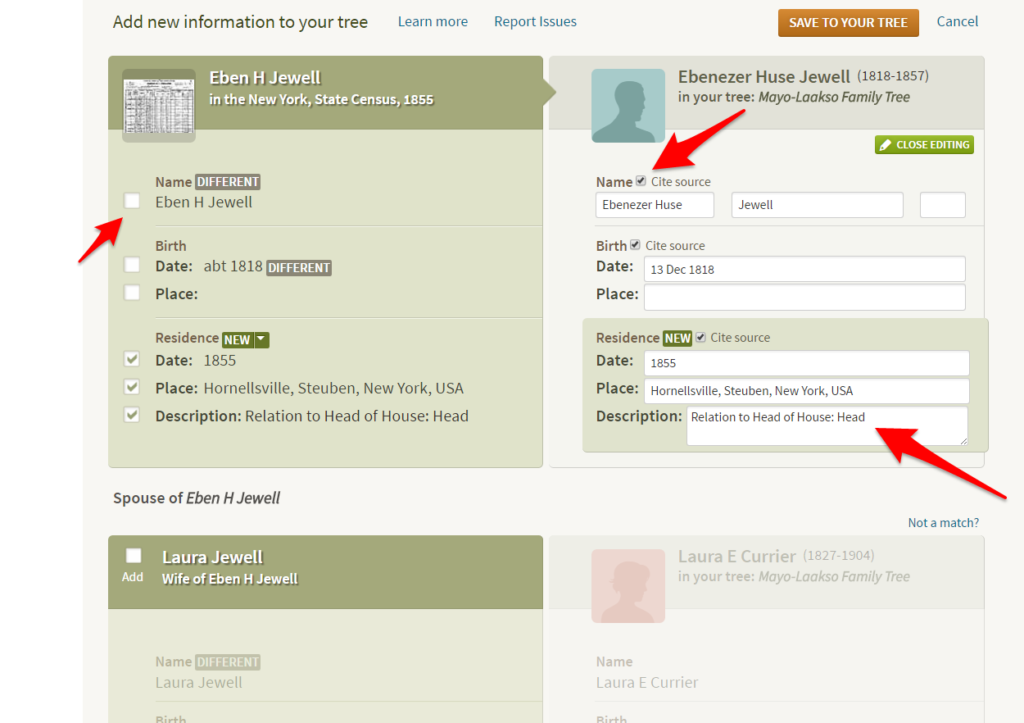Screen dimensions: 1024x723
Task: Toggle Cite source checkbox for Name
Action: 641,181
